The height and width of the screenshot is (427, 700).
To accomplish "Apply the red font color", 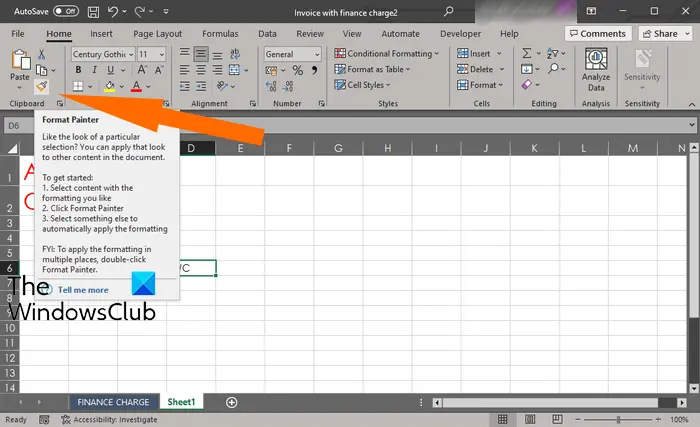I will coord(137,86).
